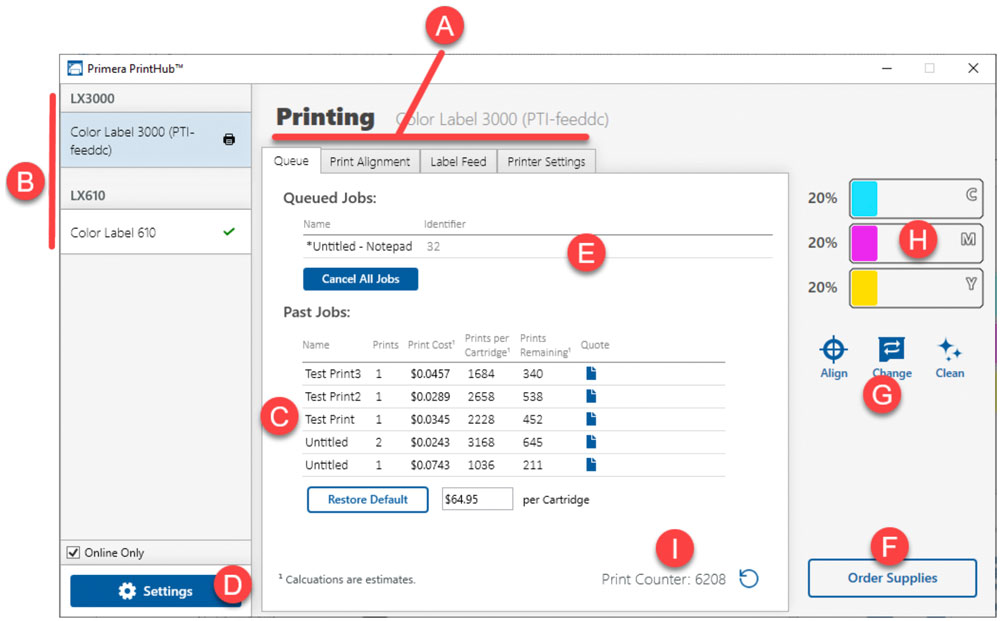Open the quote for the Untitled job with 2 prints
This screenshot has width=1000, height=621.
coord(591,442)
